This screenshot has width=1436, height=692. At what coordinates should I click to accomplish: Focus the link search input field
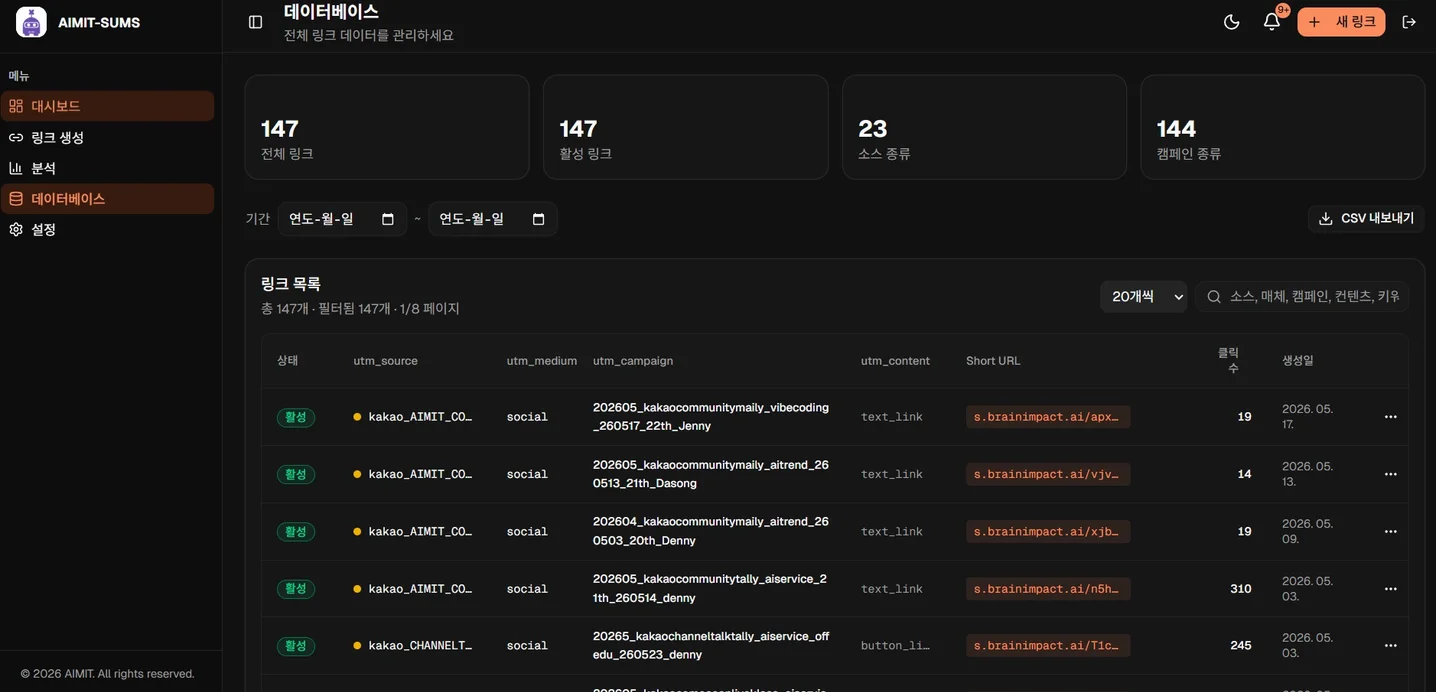[x=1302, y=297]
